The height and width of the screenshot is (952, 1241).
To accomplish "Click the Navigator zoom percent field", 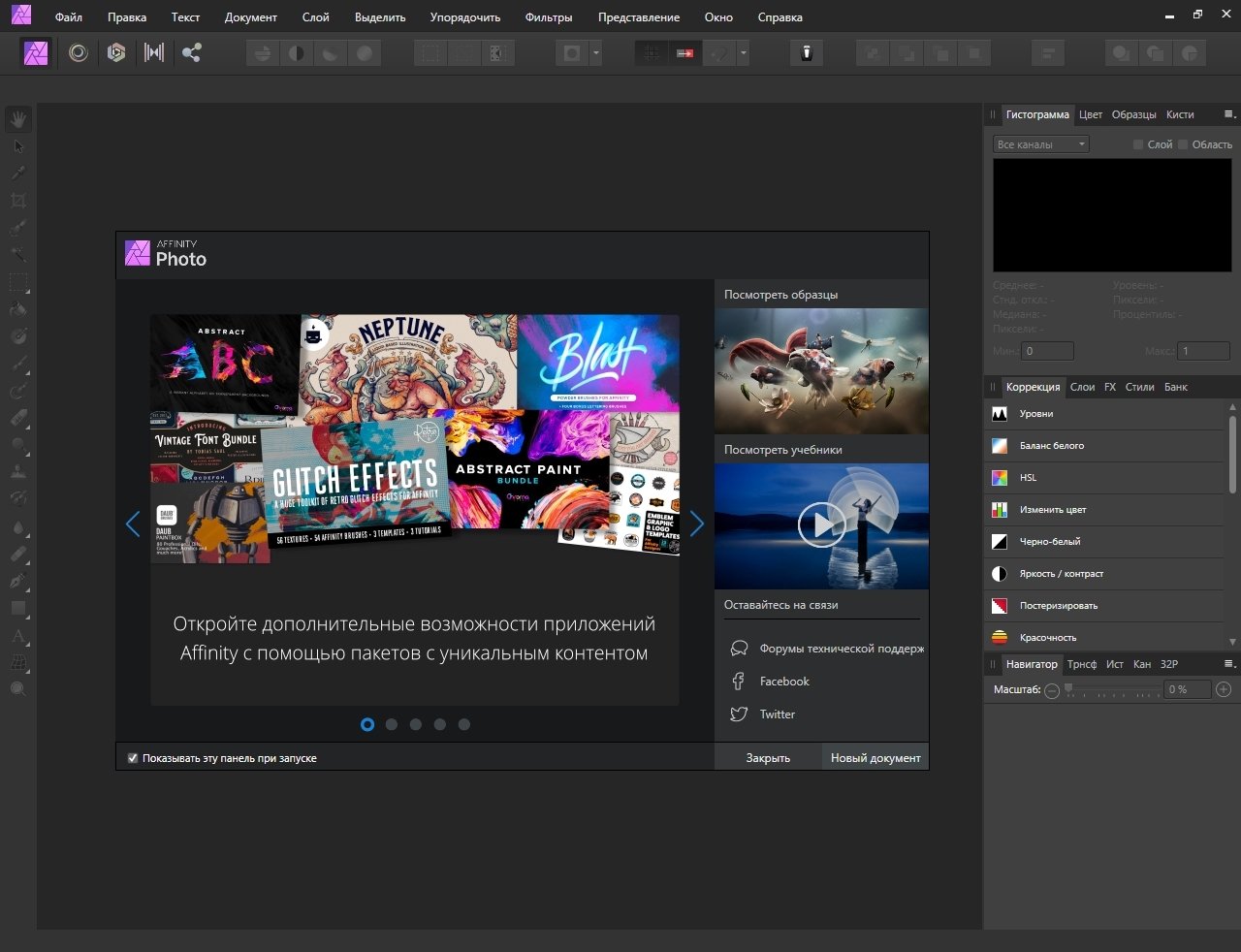I will pos(1188,689).
